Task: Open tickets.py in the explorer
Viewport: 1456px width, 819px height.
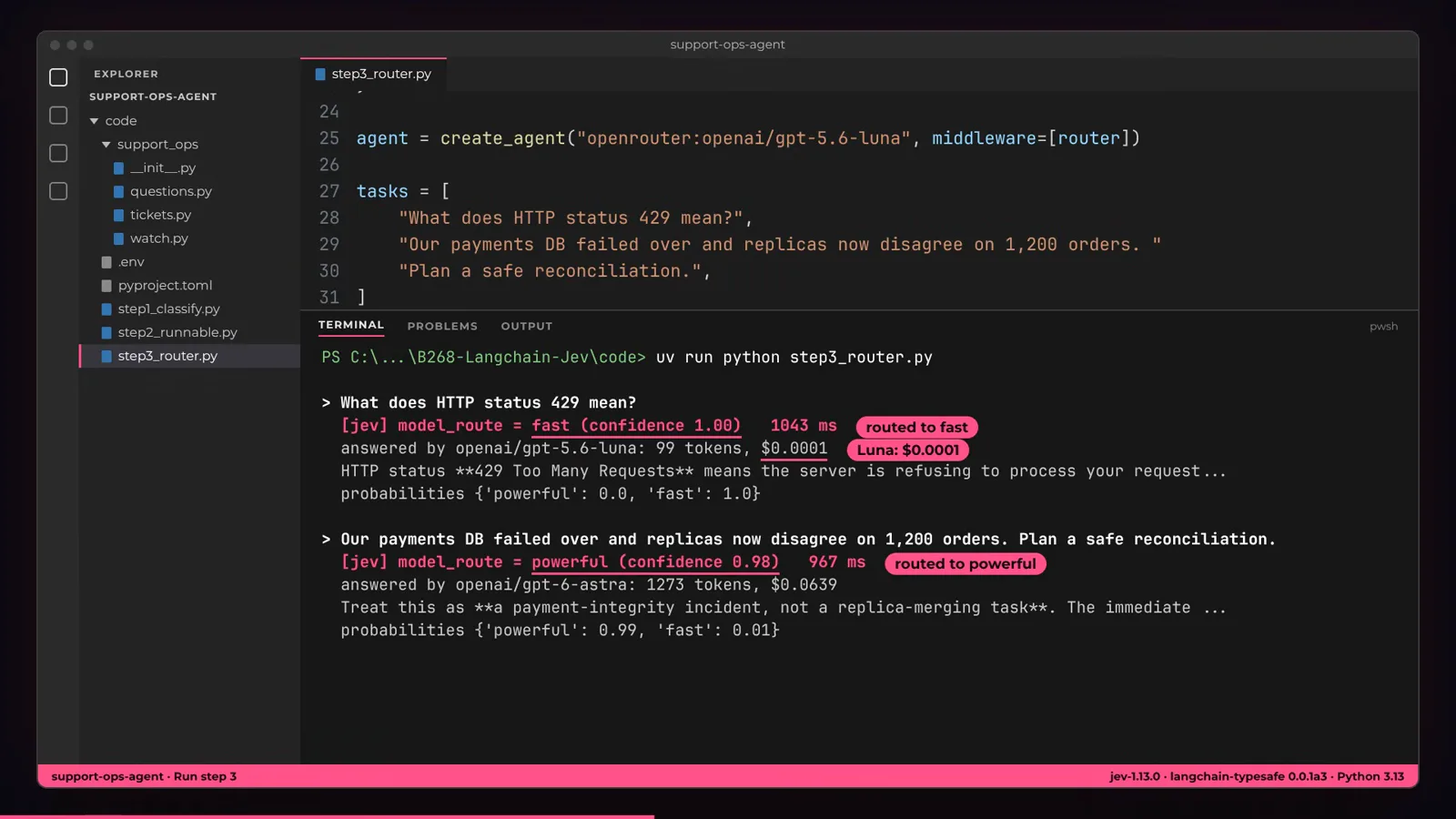Action: [x=161, y=215]
